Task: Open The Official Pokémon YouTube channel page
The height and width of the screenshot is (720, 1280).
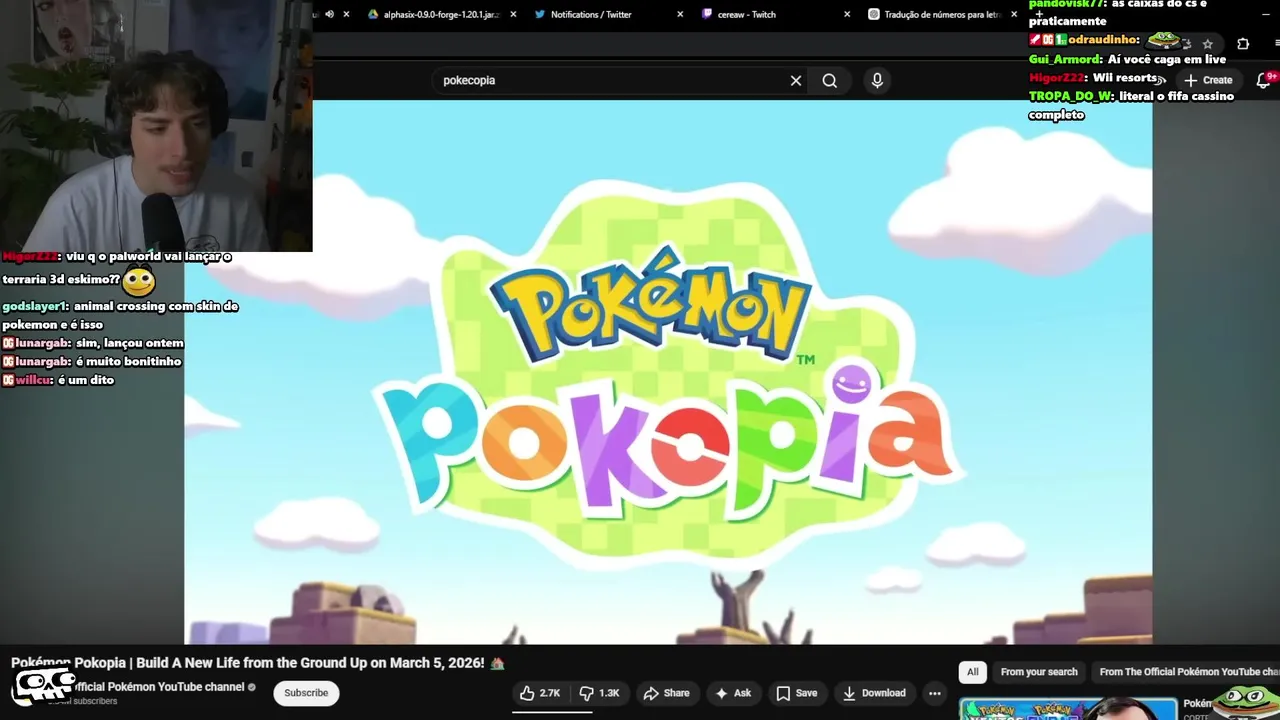Action: point(160,687)
